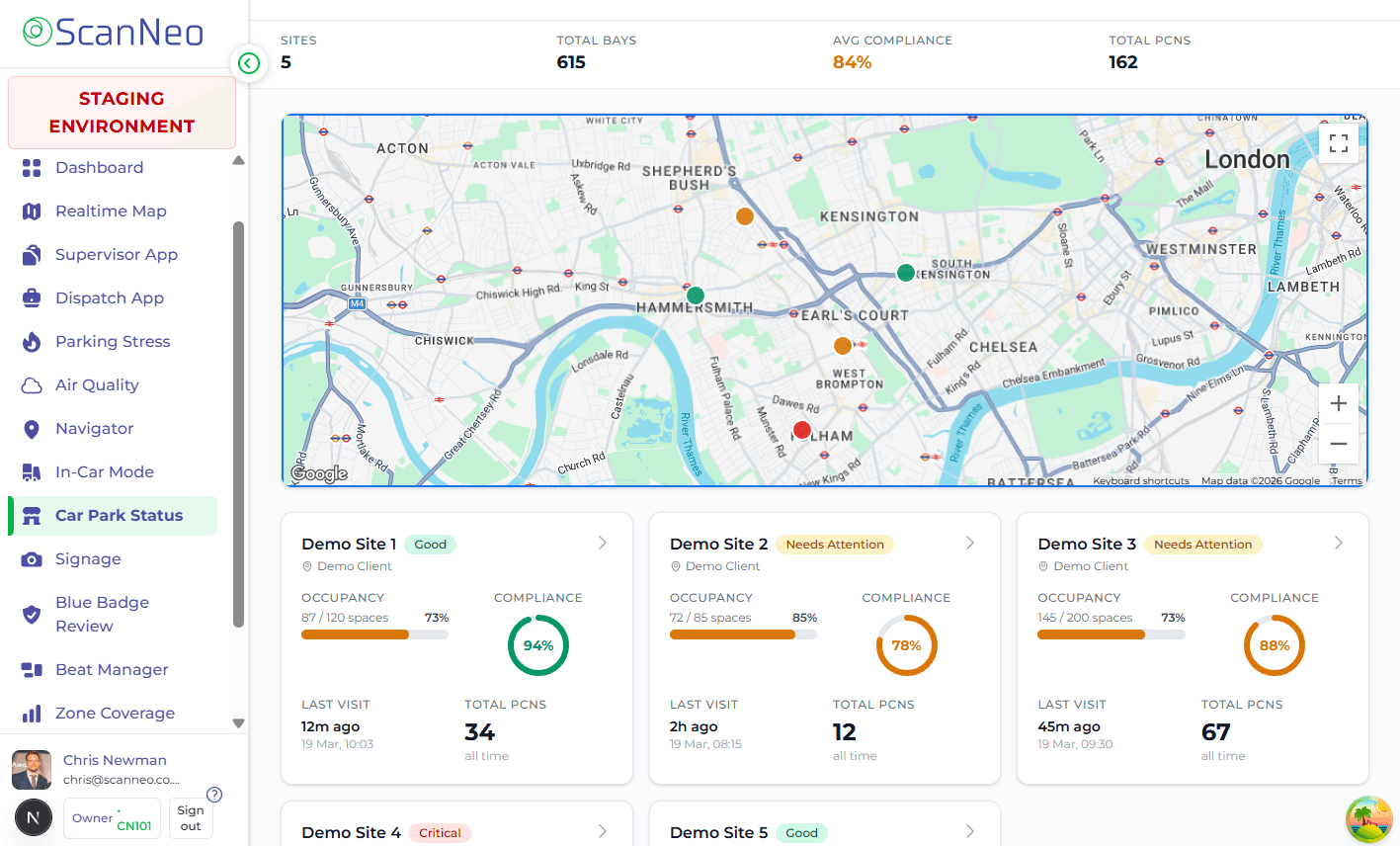Collapse the sidebar with the chevron button
Screen dimensions: 1400x846
pos(248,62)
